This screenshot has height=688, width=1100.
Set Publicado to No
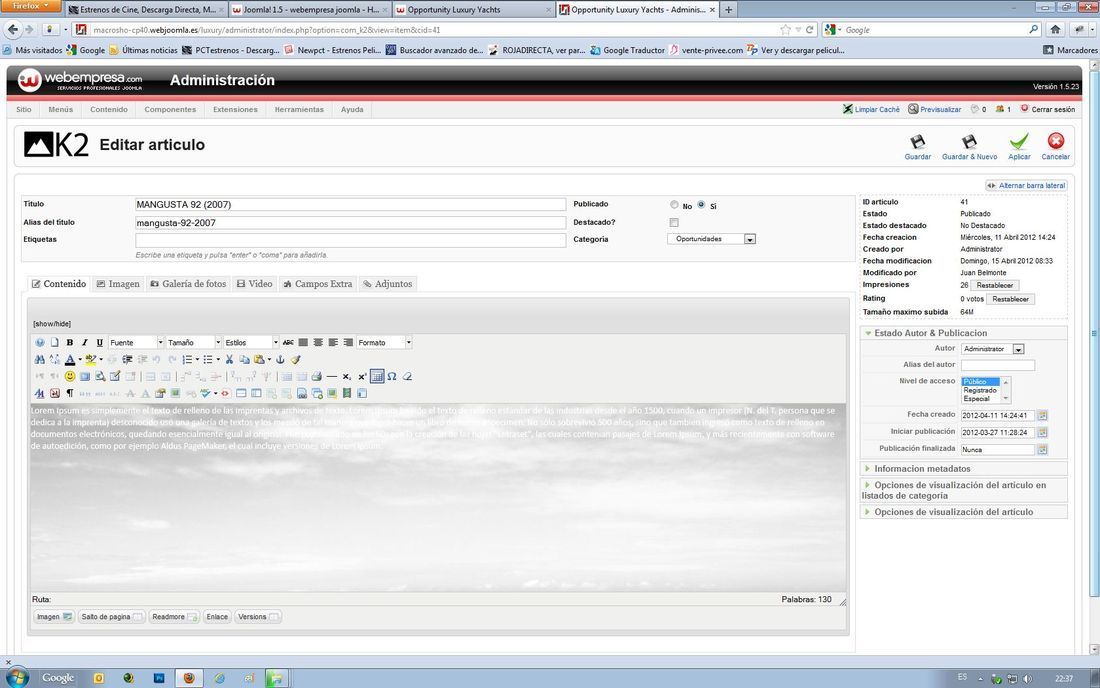pyautogui.click(x=674, y=205)
